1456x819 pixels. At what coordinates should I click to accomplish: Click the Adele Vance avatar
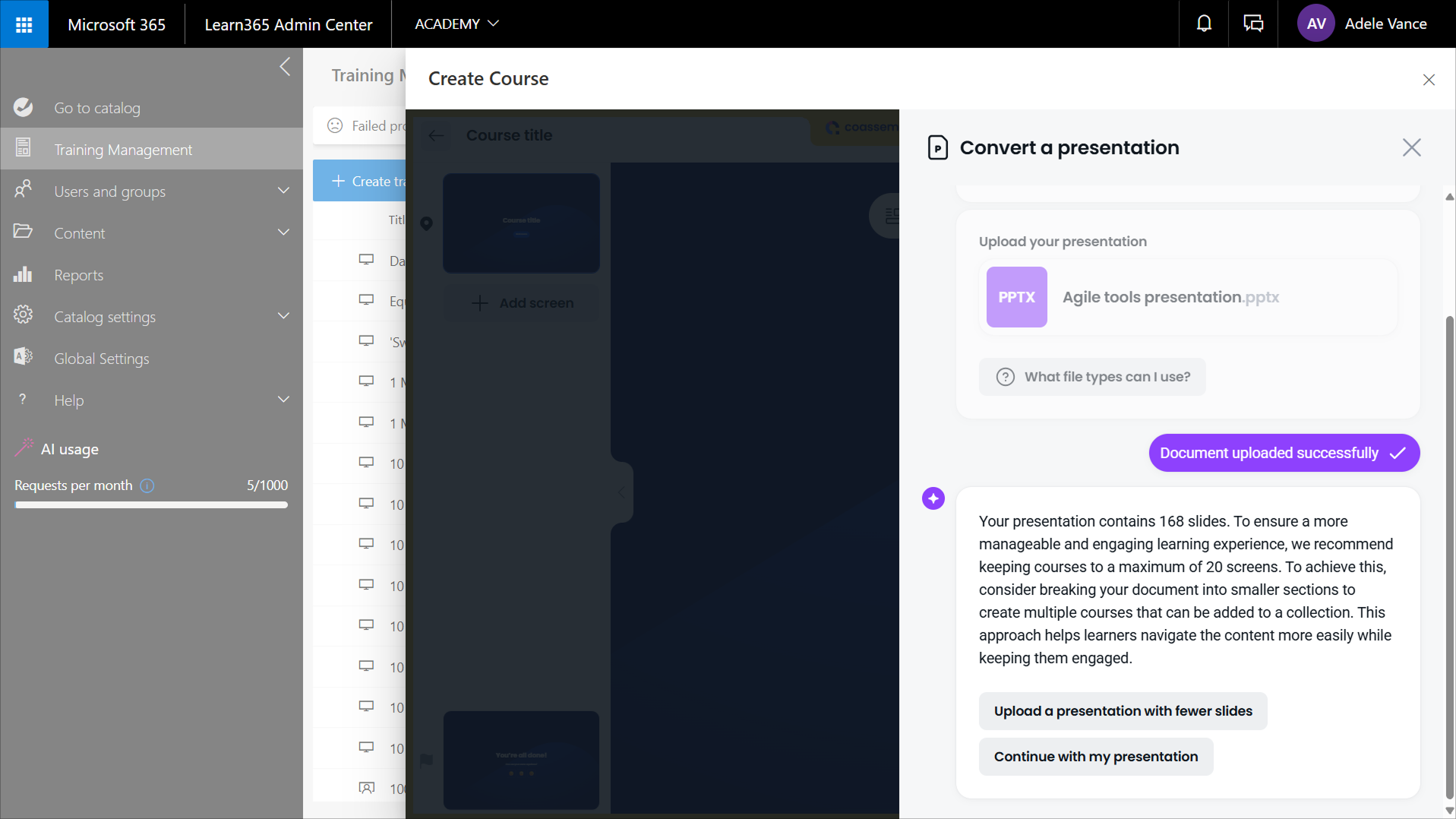tap(1316, 24)
